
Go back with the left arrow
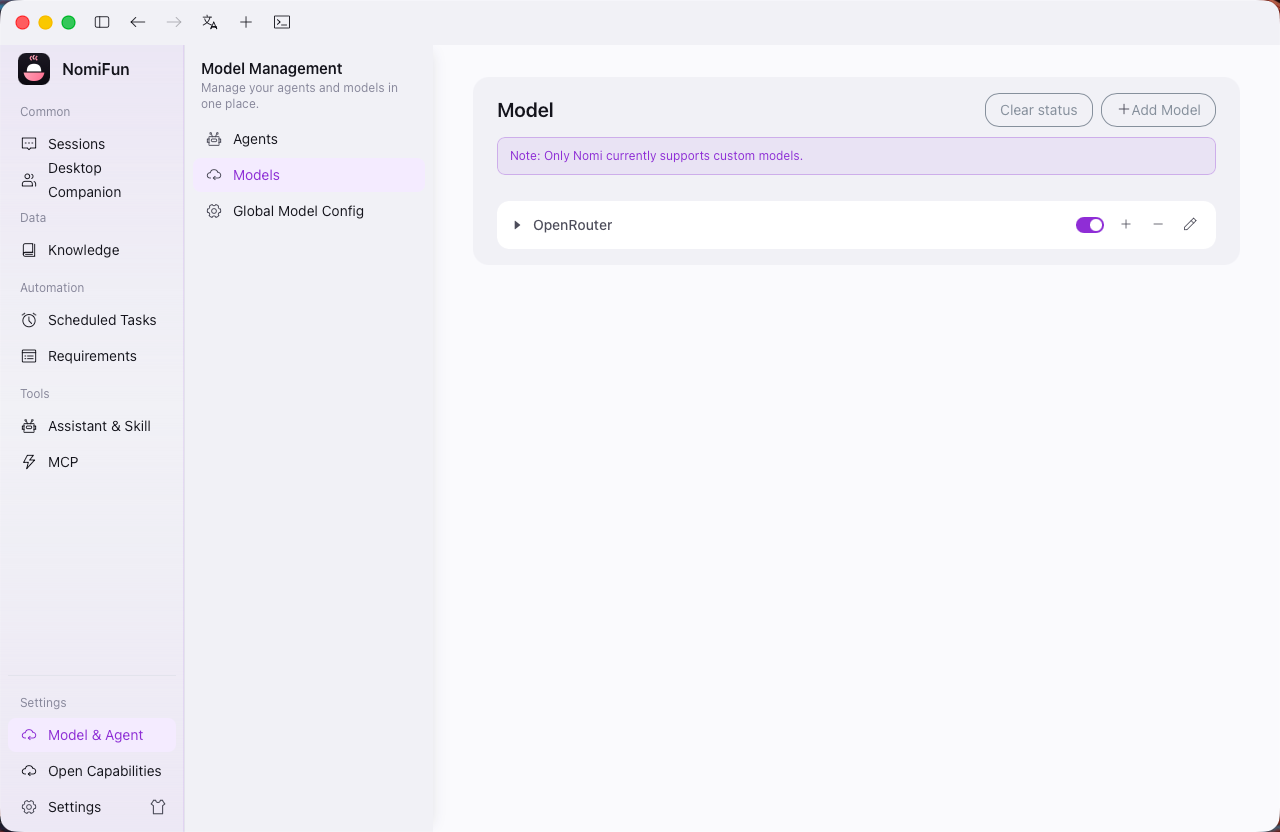click(138, 22)
